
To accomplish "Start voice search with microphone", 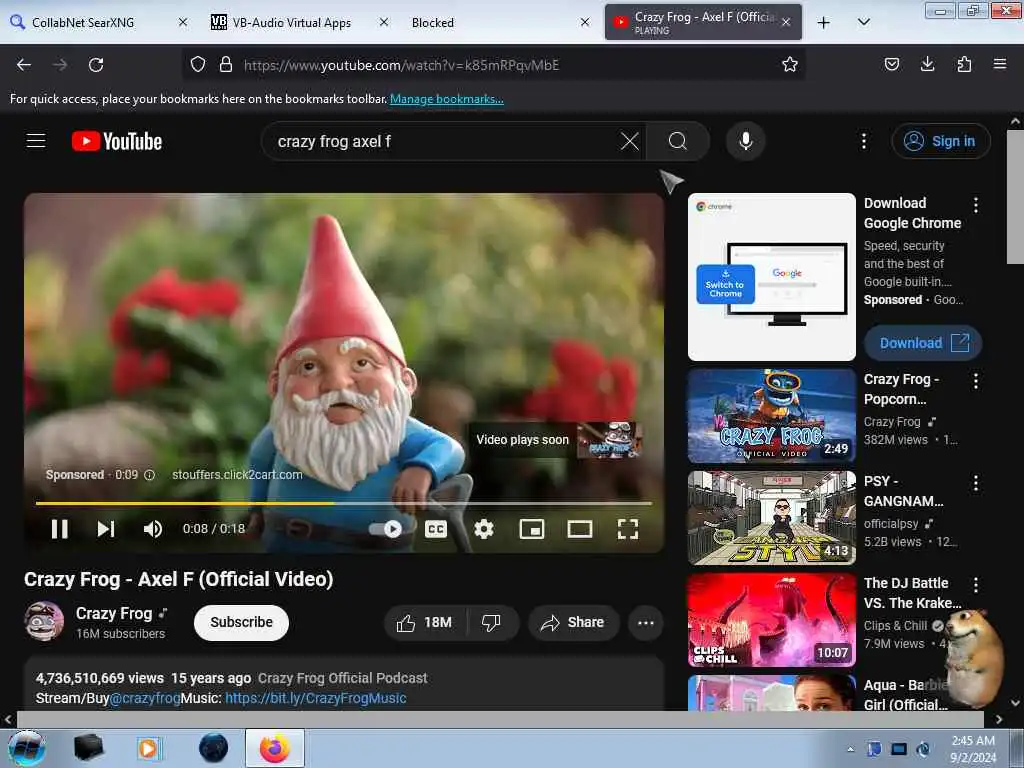I will [x=745, y=141].
